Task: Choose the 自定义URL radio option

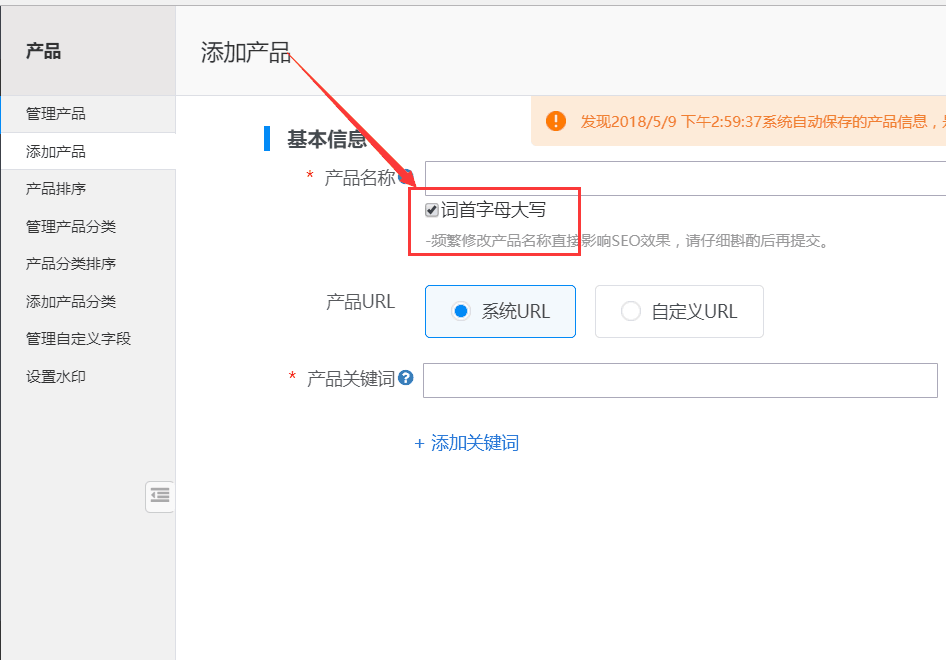Action: click(x=631, y=311)
